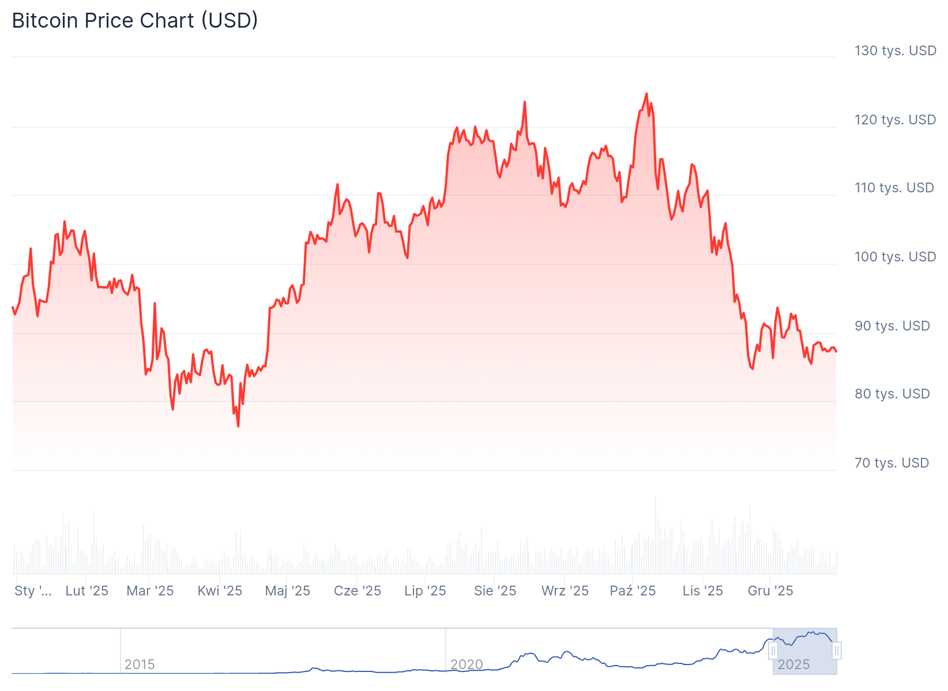Select the Cze '25 axis label
948x691 pixels.
pos(357,591)
